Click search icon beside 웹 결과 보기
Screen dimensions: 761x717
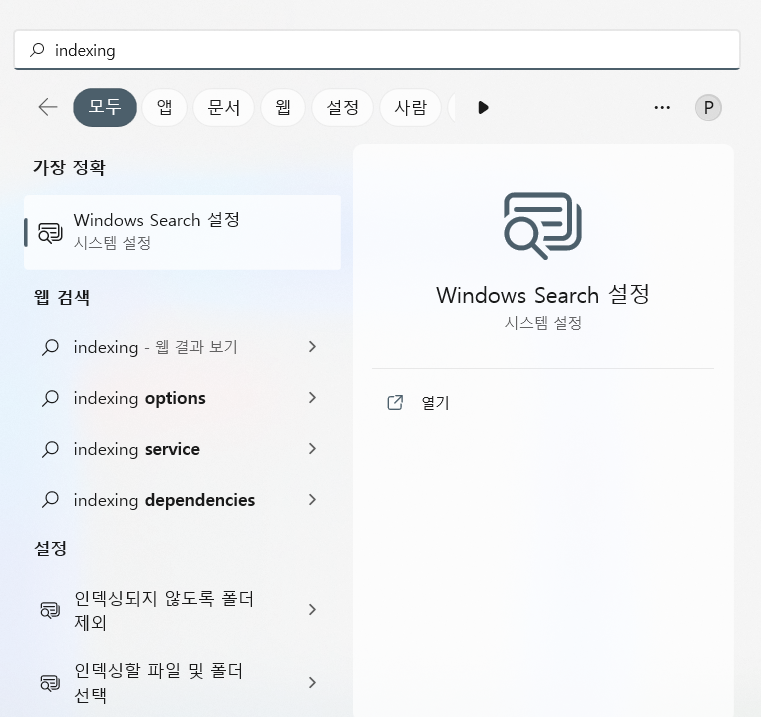[50, 347]
